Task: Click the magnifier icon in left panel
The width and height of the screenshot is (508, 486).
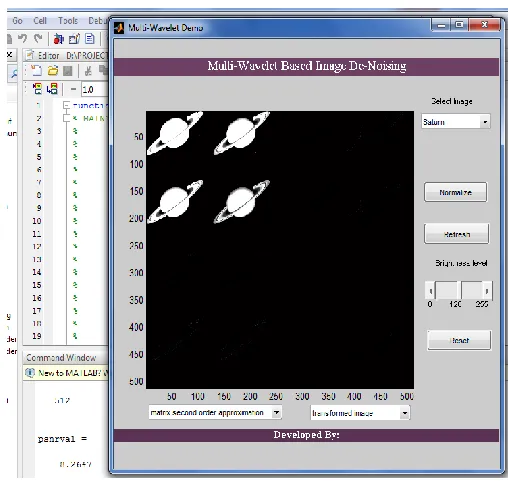Action: pyautogui.click(x=14, y=74)
